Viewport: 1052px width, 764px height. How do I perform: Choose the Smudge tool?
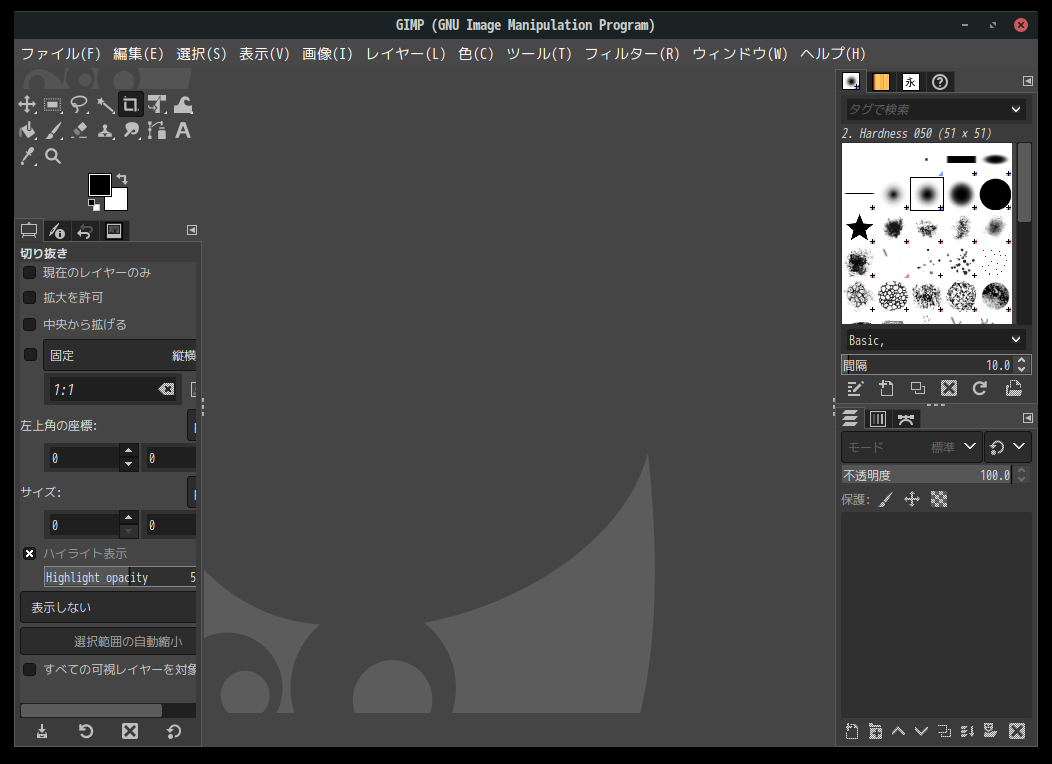pos(131,130)
